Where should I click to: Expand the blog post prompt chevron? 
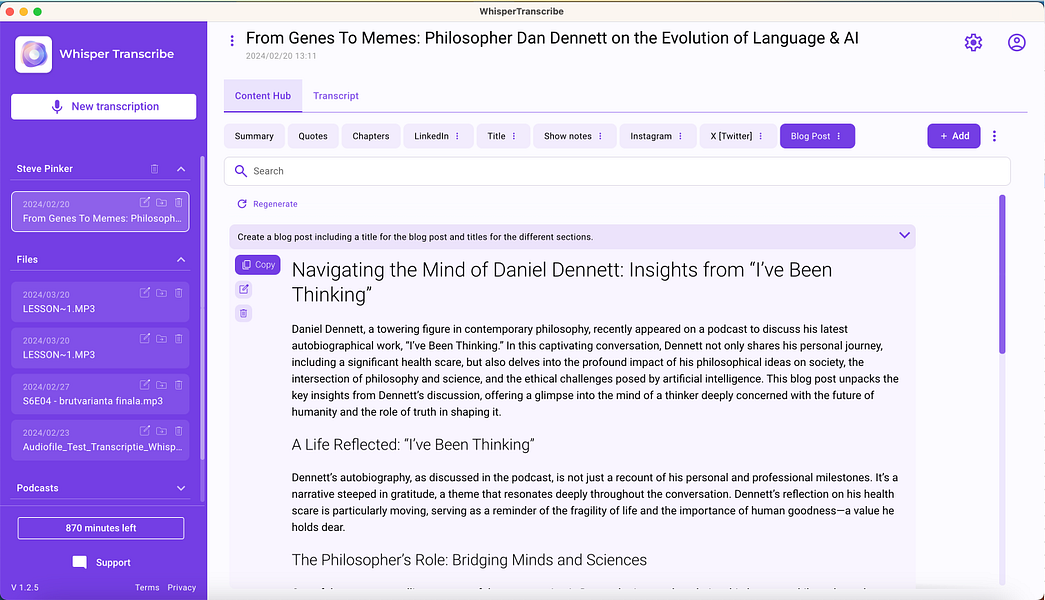click(904, 235)
